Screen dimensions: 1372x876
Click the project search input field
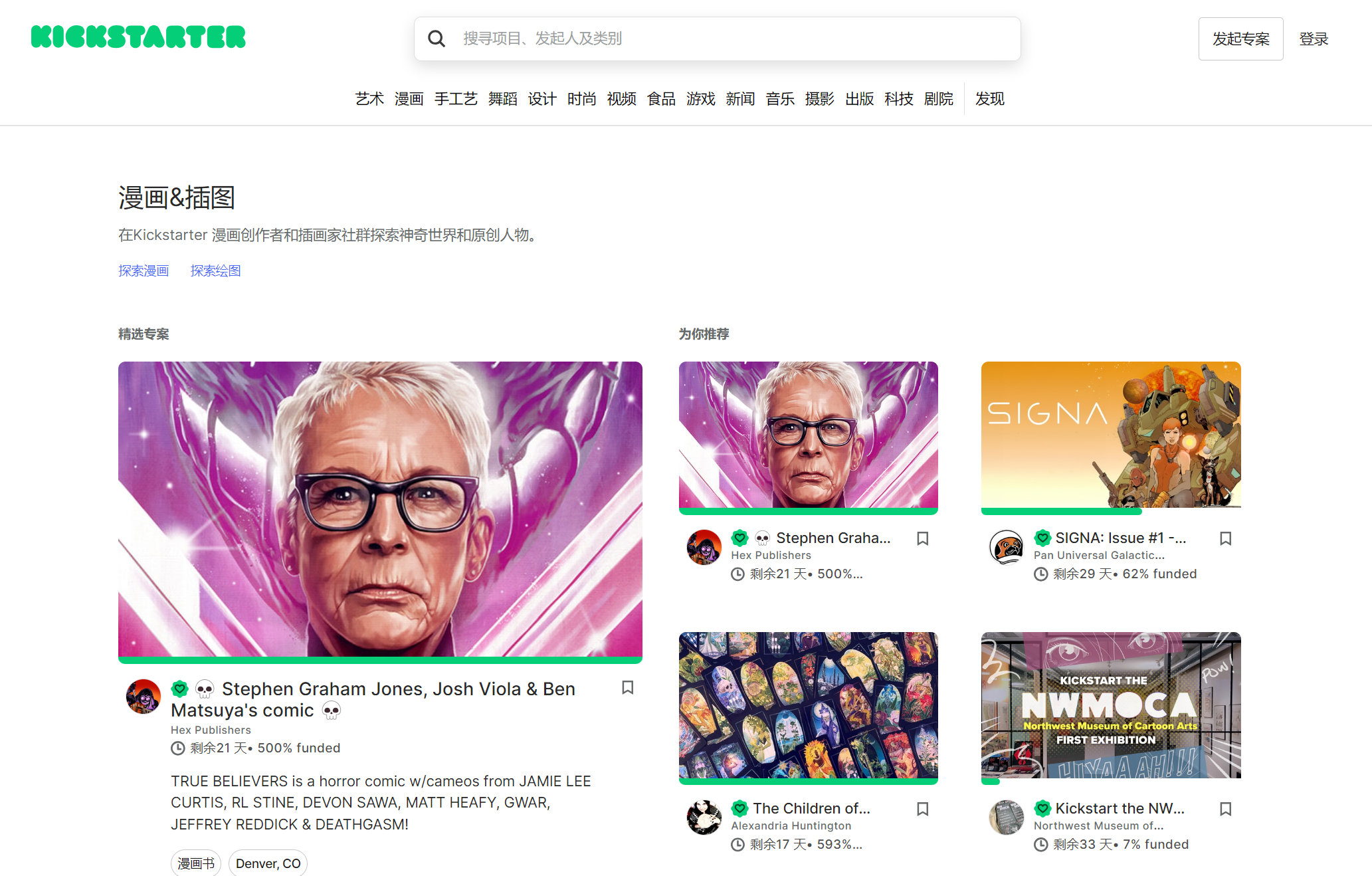point(731,39)
